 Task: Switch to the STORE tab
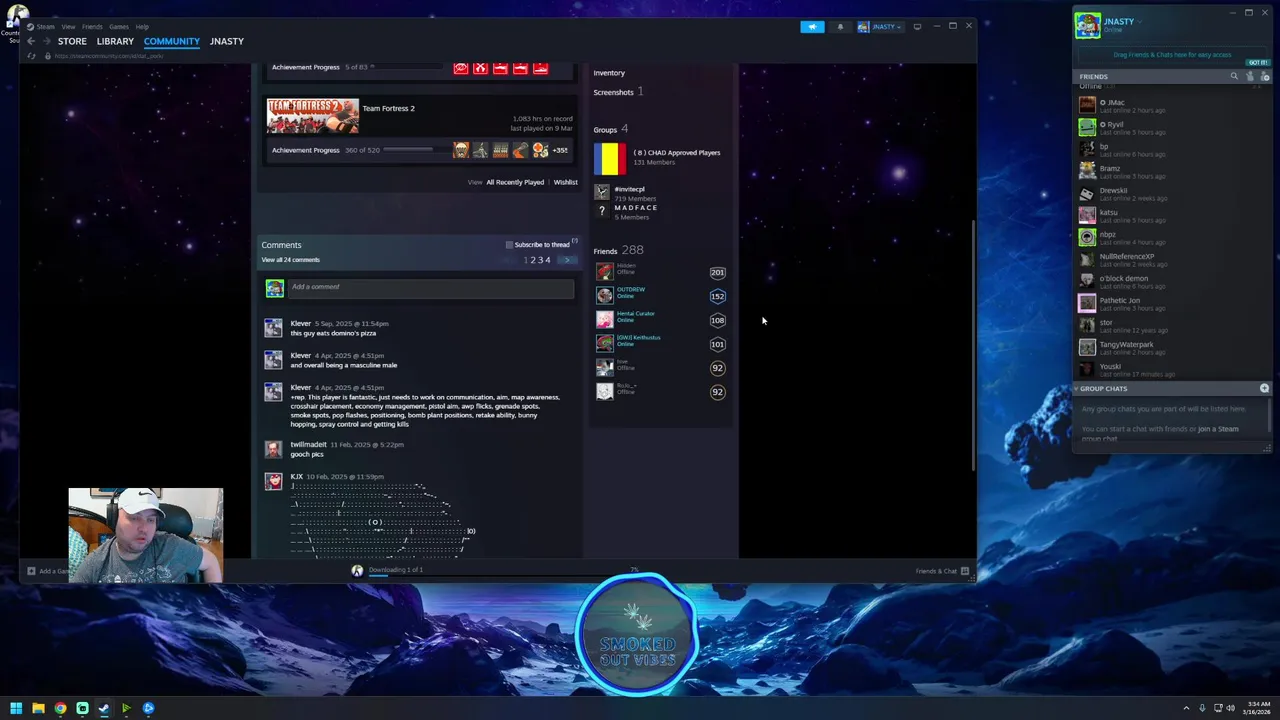pos(72,41)
